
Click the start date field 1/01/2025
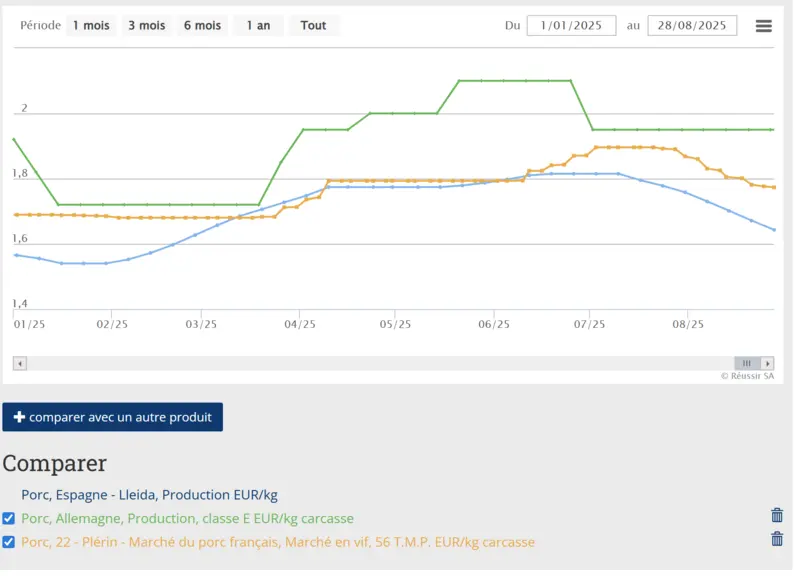pos(573,26)
